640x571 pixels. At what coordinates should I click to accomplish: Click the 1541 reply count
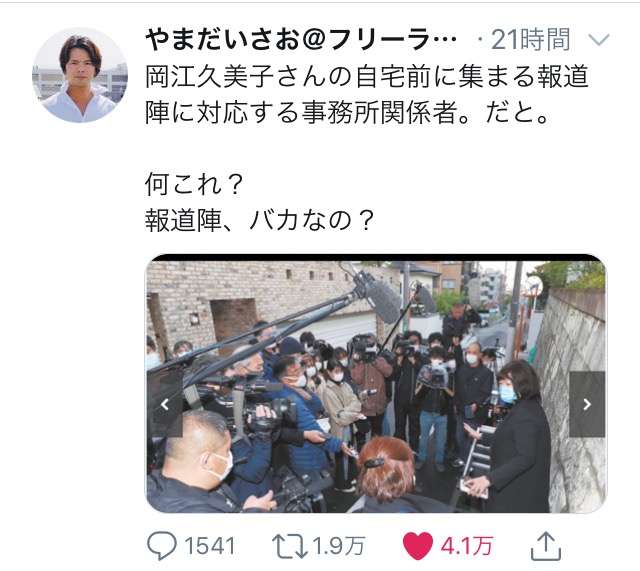210,546
